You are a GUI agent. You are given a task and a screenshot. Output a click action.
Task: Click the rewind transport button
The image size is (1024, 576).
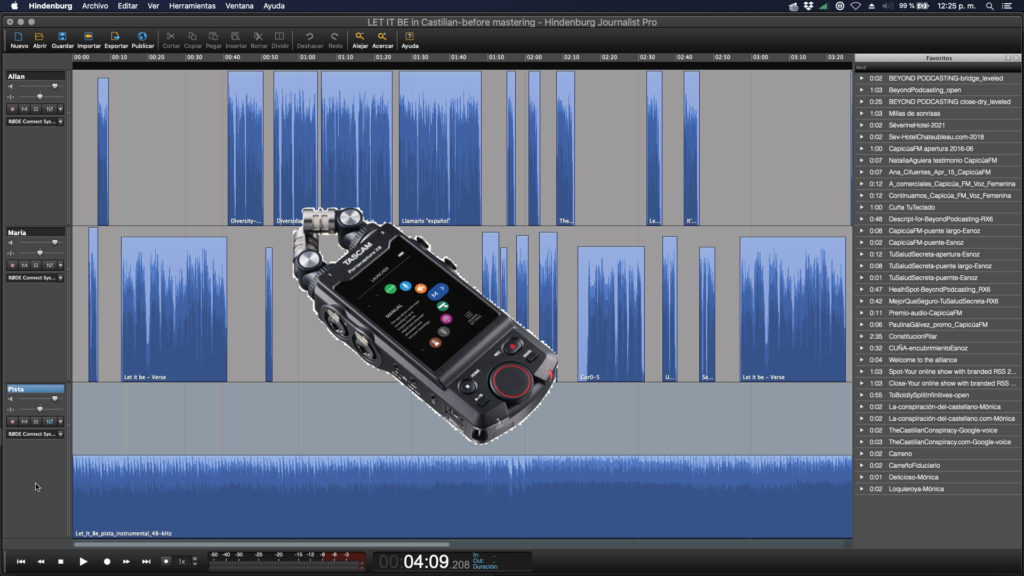41,562
